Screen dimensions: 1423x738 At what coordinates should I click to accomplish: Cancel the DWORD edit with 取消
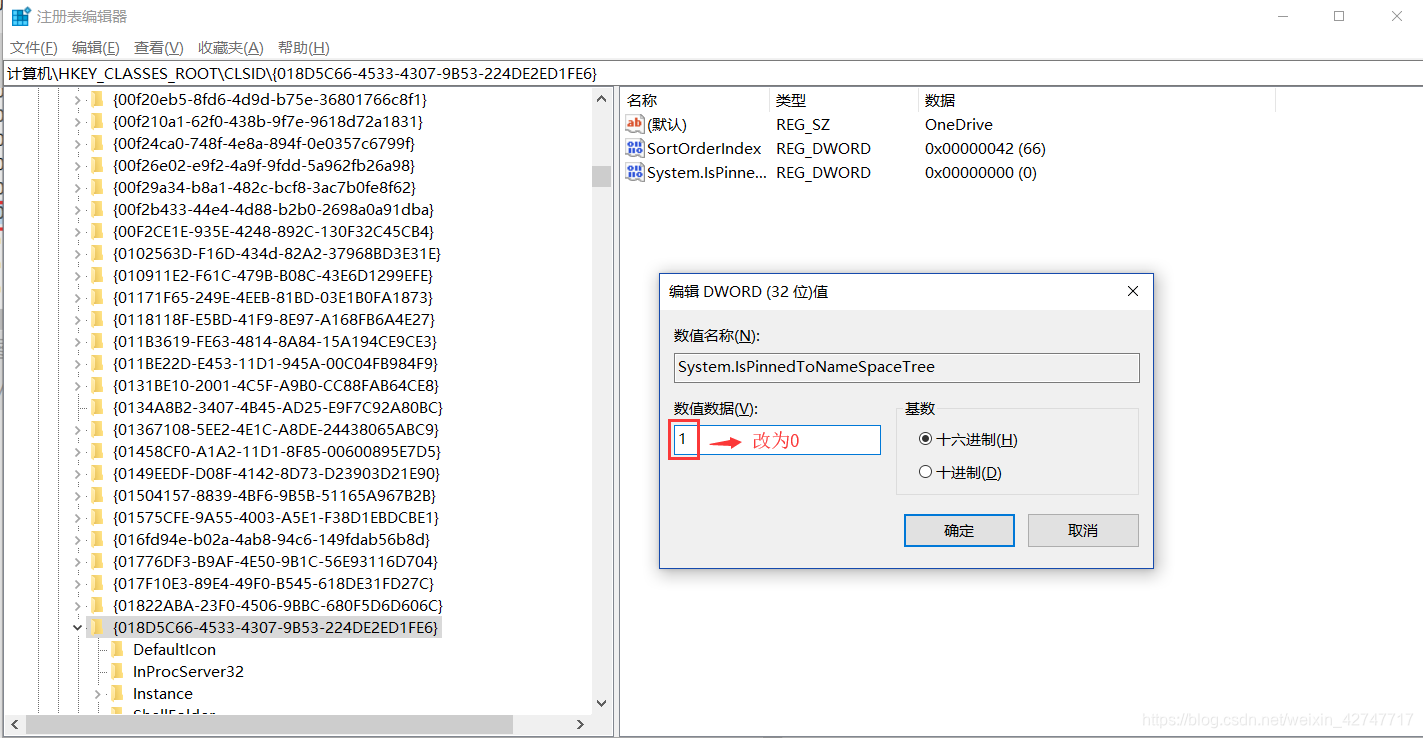pyautogui.click(x=1083, y=530)
